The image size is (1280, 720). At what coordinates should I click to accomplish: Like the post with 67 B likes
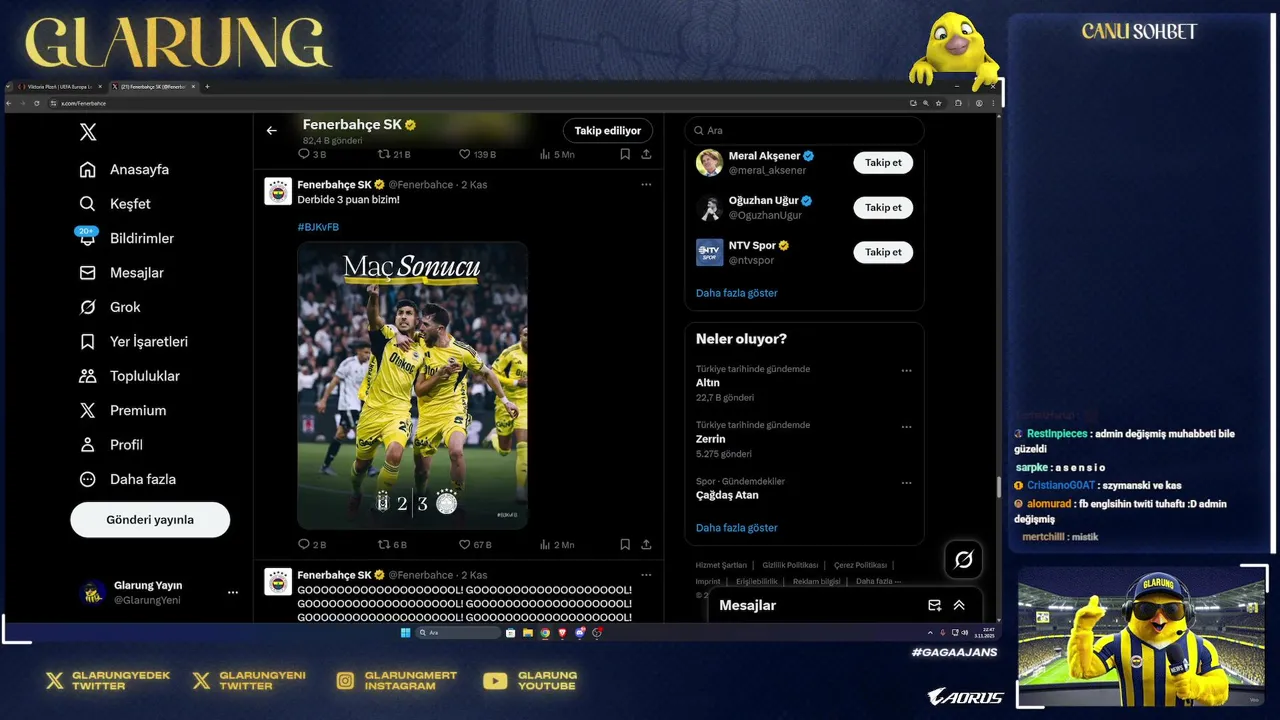pos(475,545)
